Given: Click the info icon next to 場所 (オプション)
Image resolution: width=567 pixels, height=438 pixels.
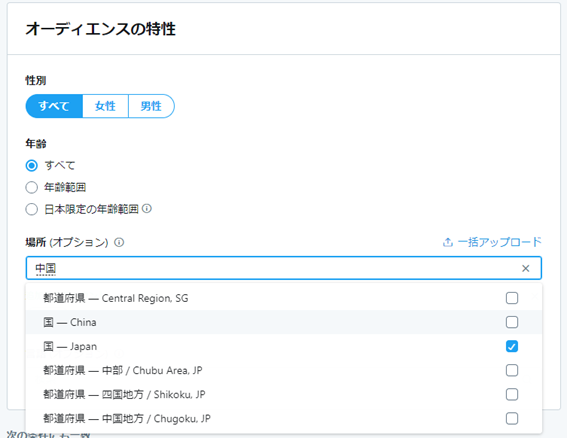Looking at the screenshot, I should point(119,242).
